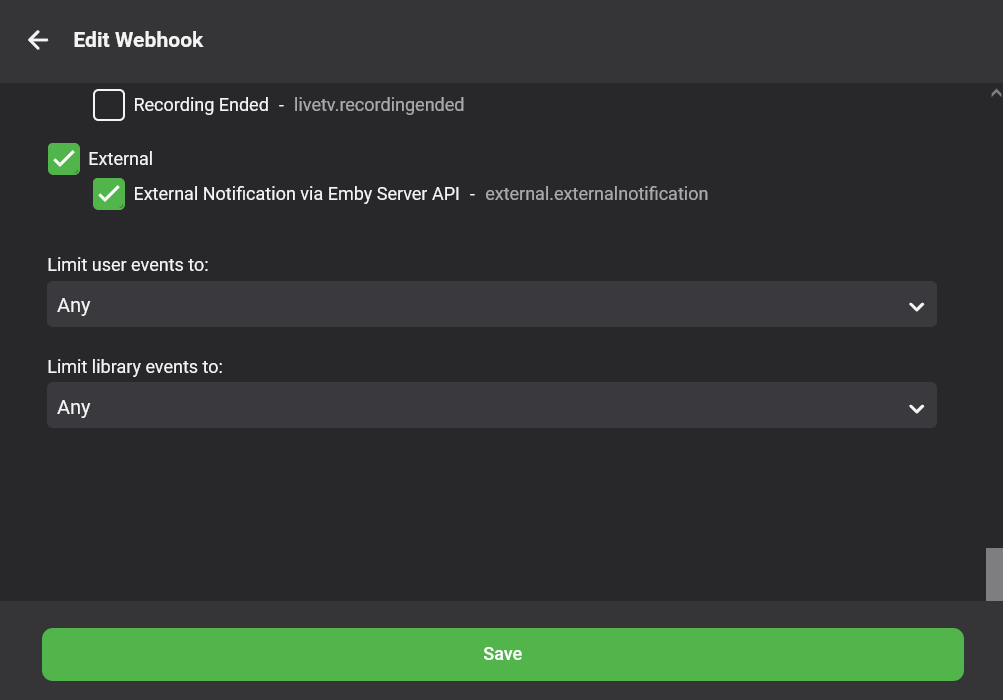The image size is (1003, 700).
Task: Click the chevron on the user events dropdown
Action: click(x=916, y=306)
